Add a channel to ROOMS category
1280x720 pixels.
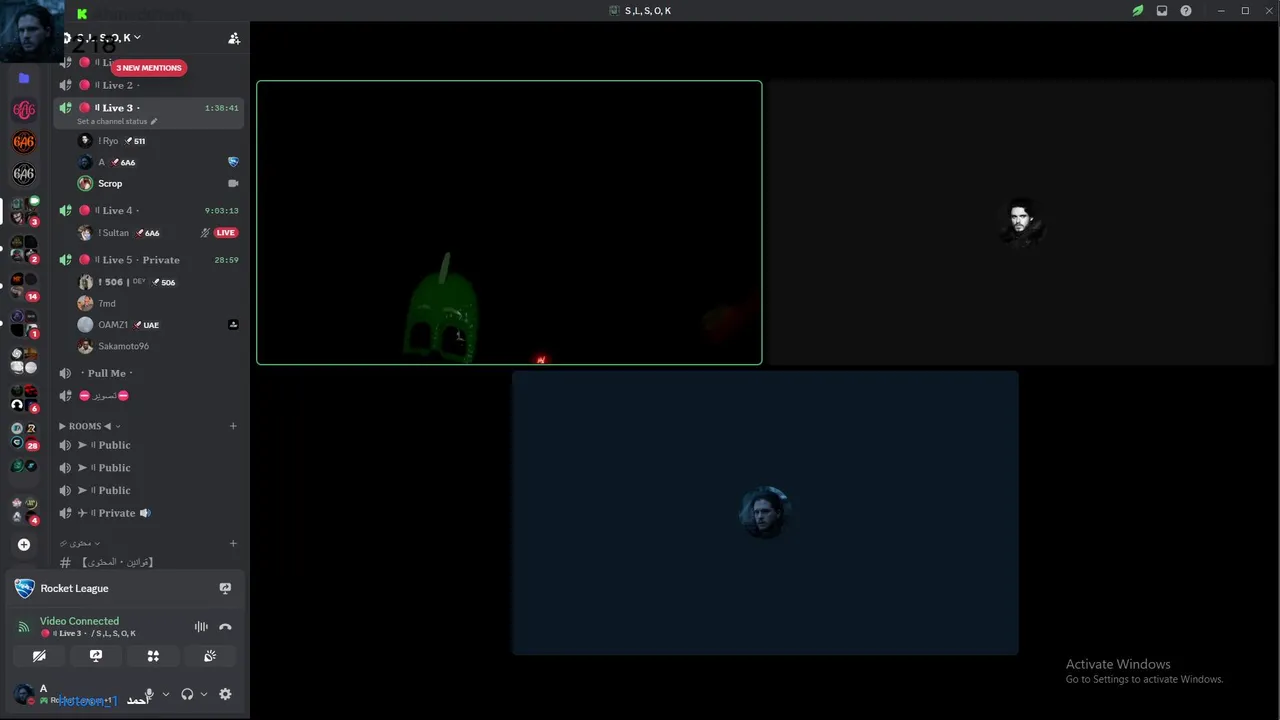[x=233, y=426]
